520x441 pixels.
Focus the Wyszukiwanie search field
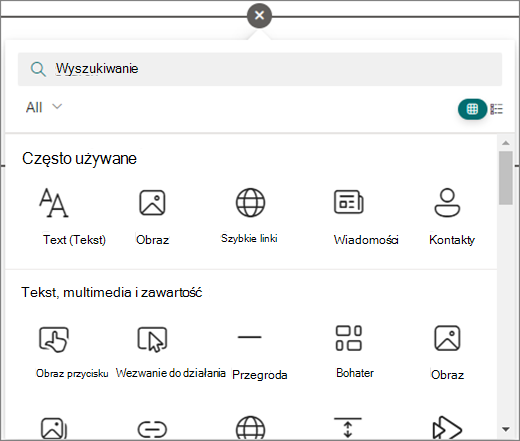click(x=260, y=69)
